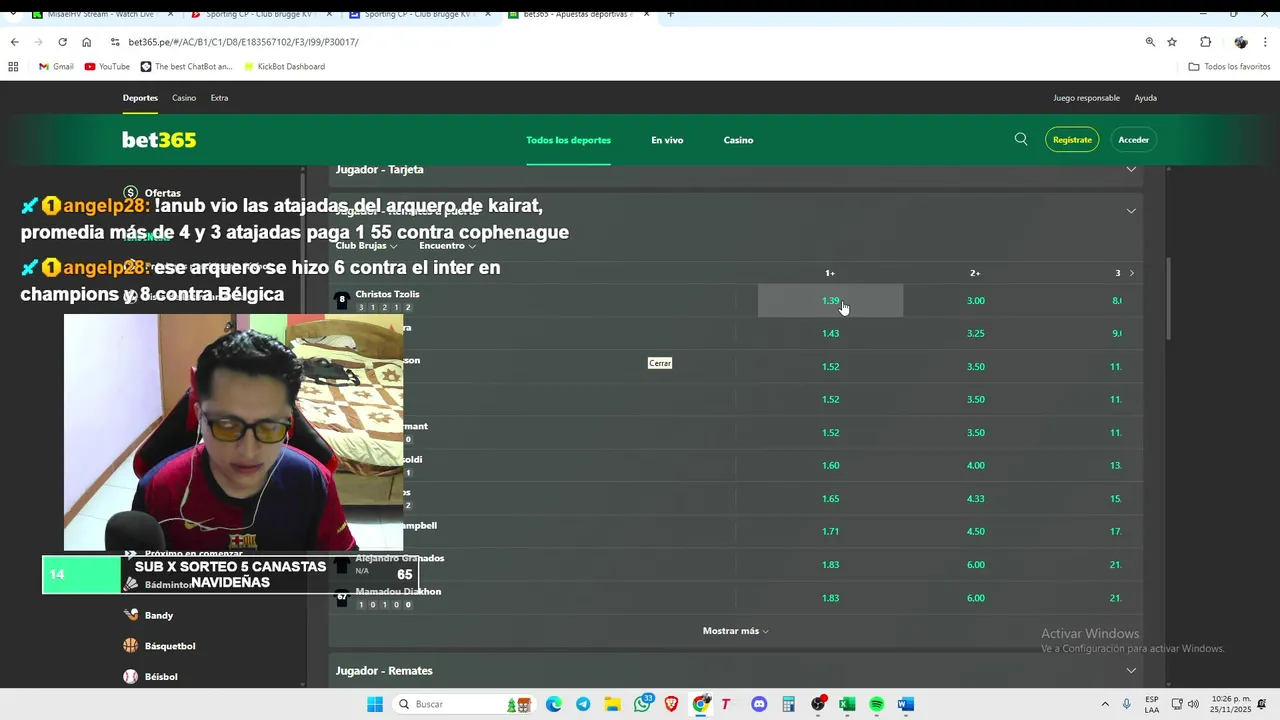Open the Gmail bookmark
The width and height of the screenshot is (1280, 720).
(x=56, y=67)
